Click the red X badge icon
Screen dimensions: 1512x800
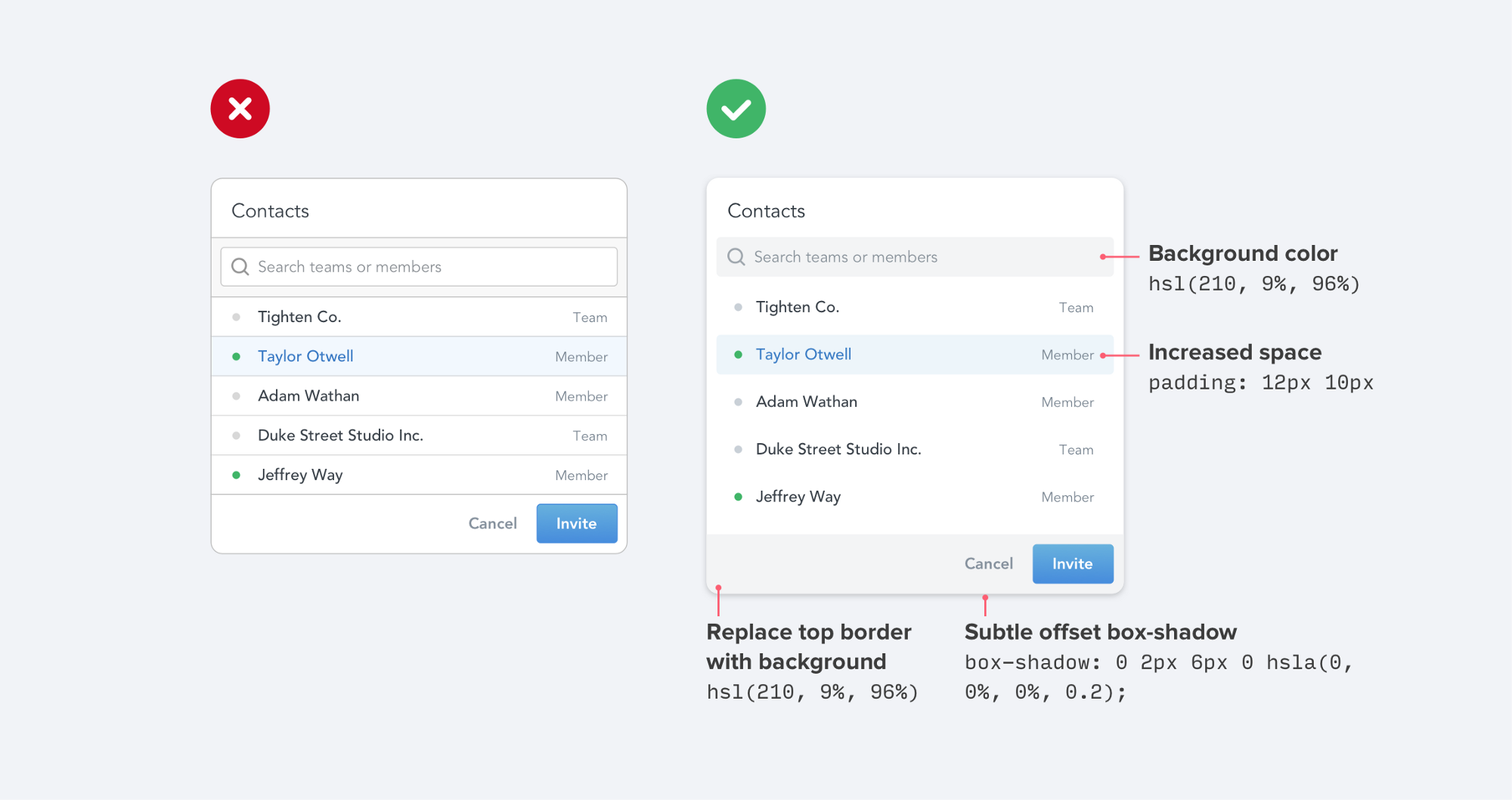(240, 109)
